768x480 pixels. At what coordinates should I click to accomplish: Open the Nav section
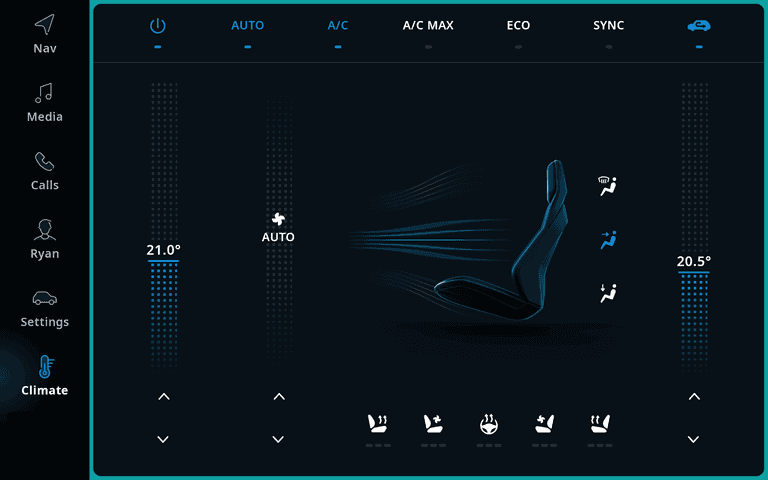coord(45,34)
